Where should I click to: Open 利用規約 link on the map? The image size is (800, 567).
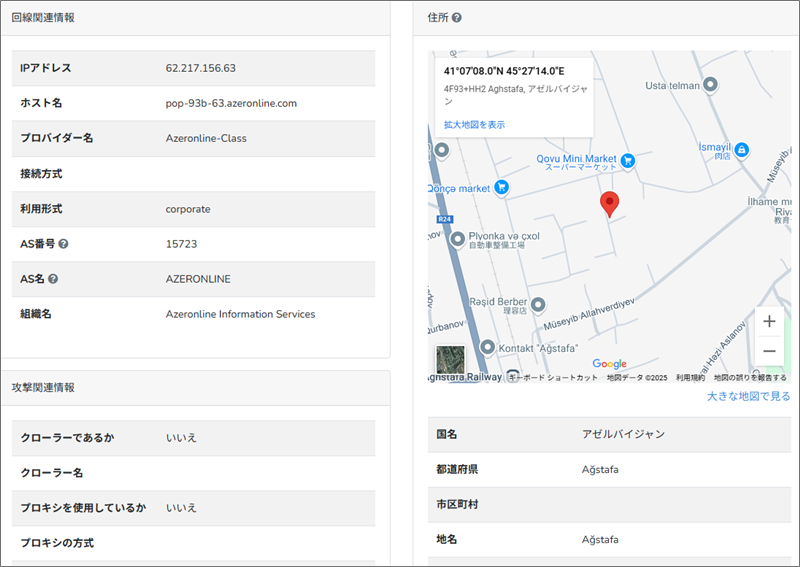coord(690,378)
